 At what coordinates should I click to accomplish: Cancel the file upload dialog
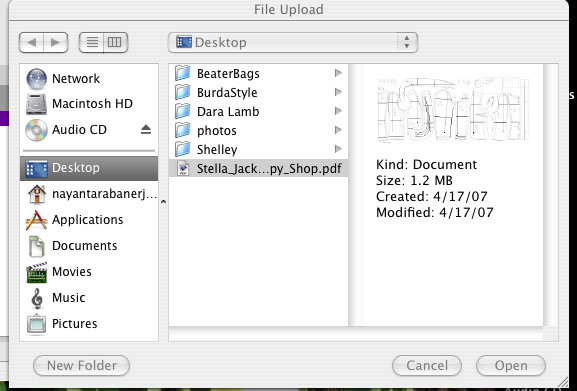click(x=427, y=366)
